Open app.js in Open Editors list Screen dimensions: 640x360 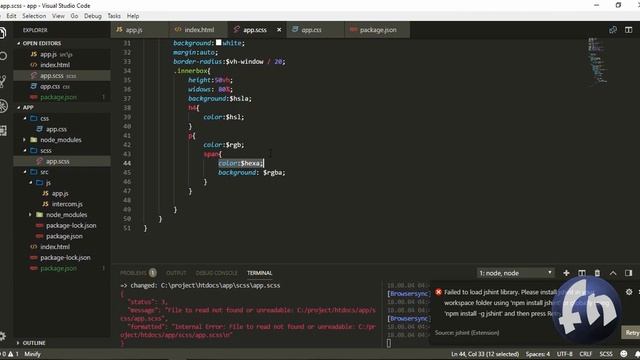pos(62,54)
